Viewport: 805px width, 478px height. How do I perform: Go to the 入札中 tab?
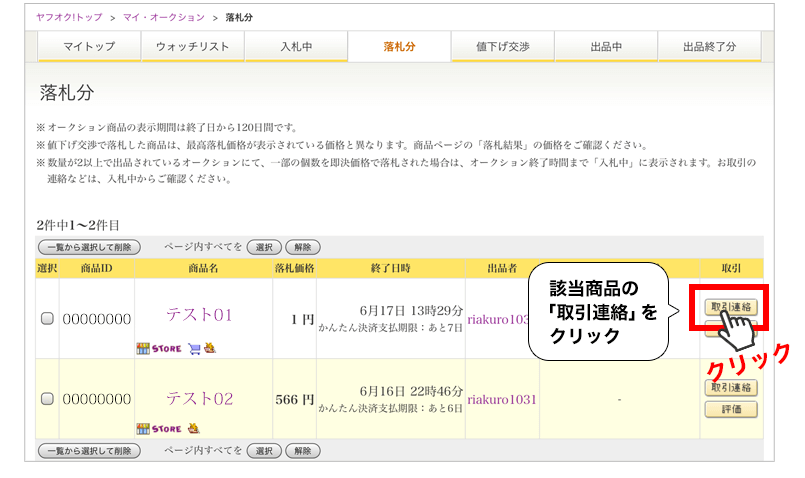coord(296,47)
